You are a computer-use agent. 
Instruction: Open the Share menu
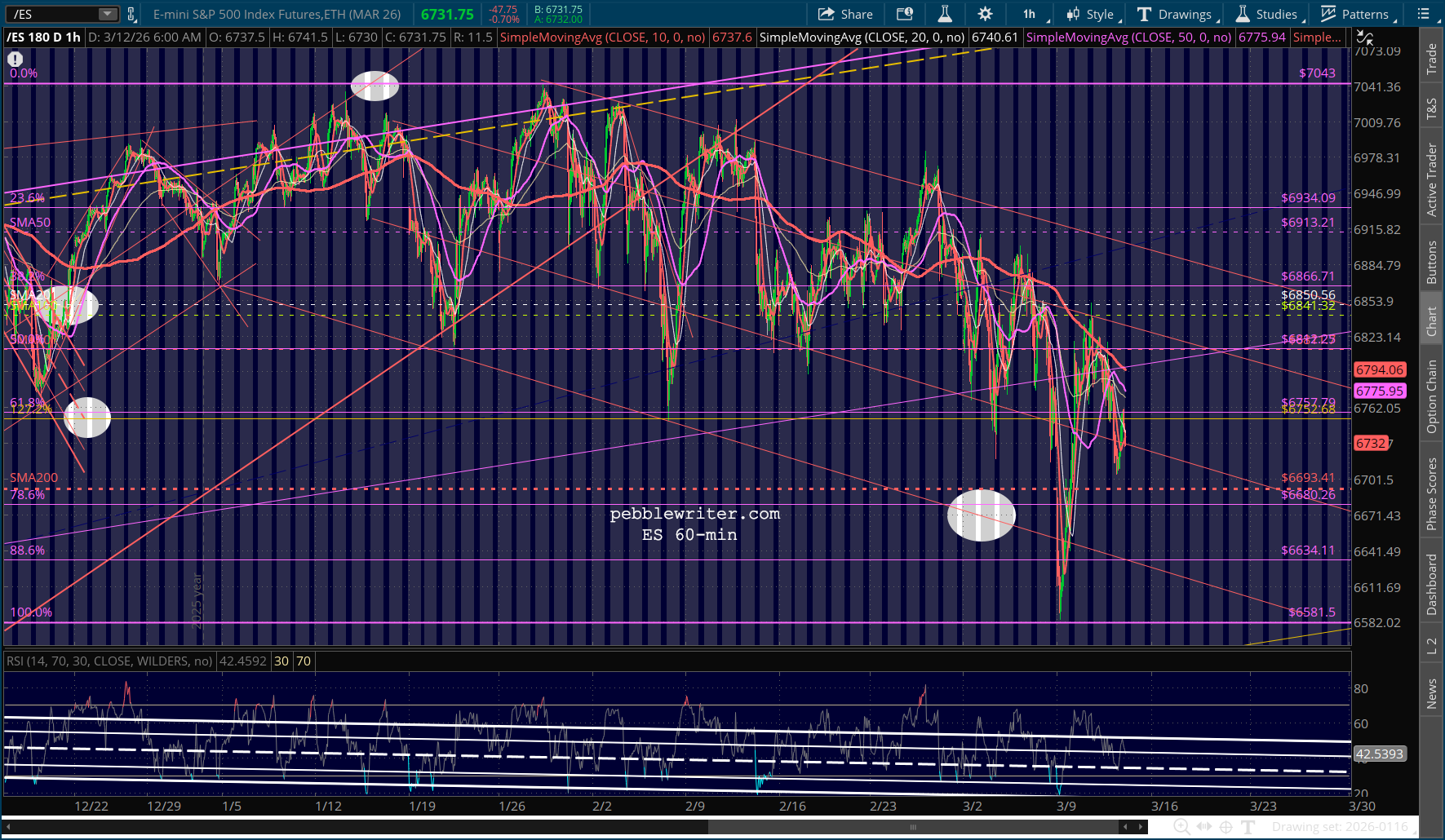click(x=845, y=14)
